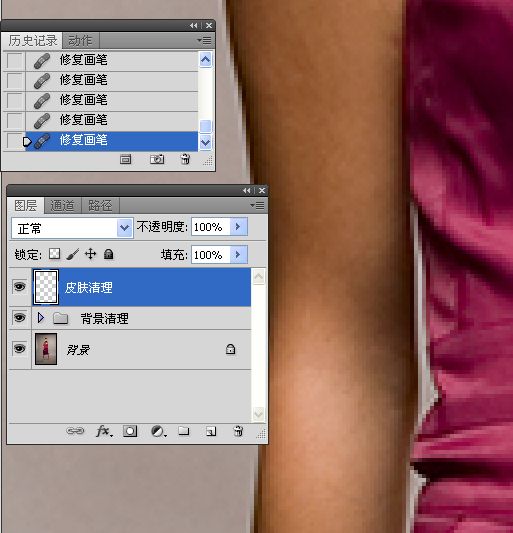The height and width of the screenshot is (533, 513).
Task: Add layer mask icon
Action: click(130, 431)
